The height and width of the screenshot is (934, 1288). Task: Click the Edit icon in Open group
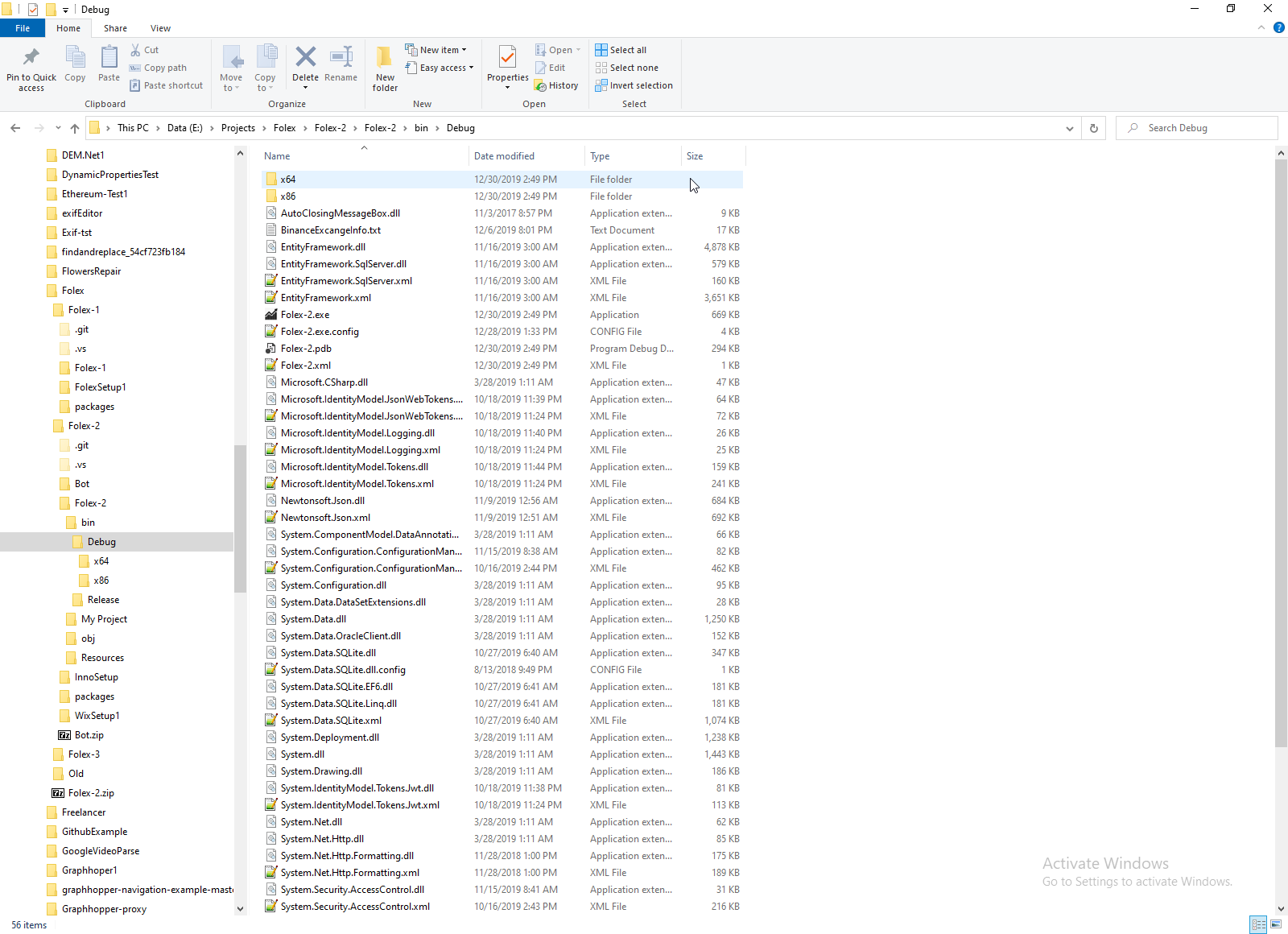[541, 68]
